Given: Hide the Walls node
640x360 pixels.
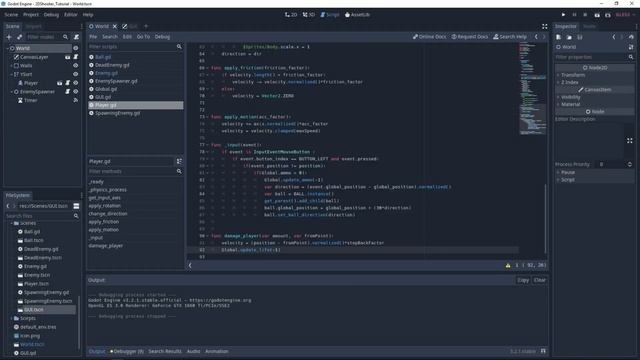Looking at the screenshot, I should [76, 65].
